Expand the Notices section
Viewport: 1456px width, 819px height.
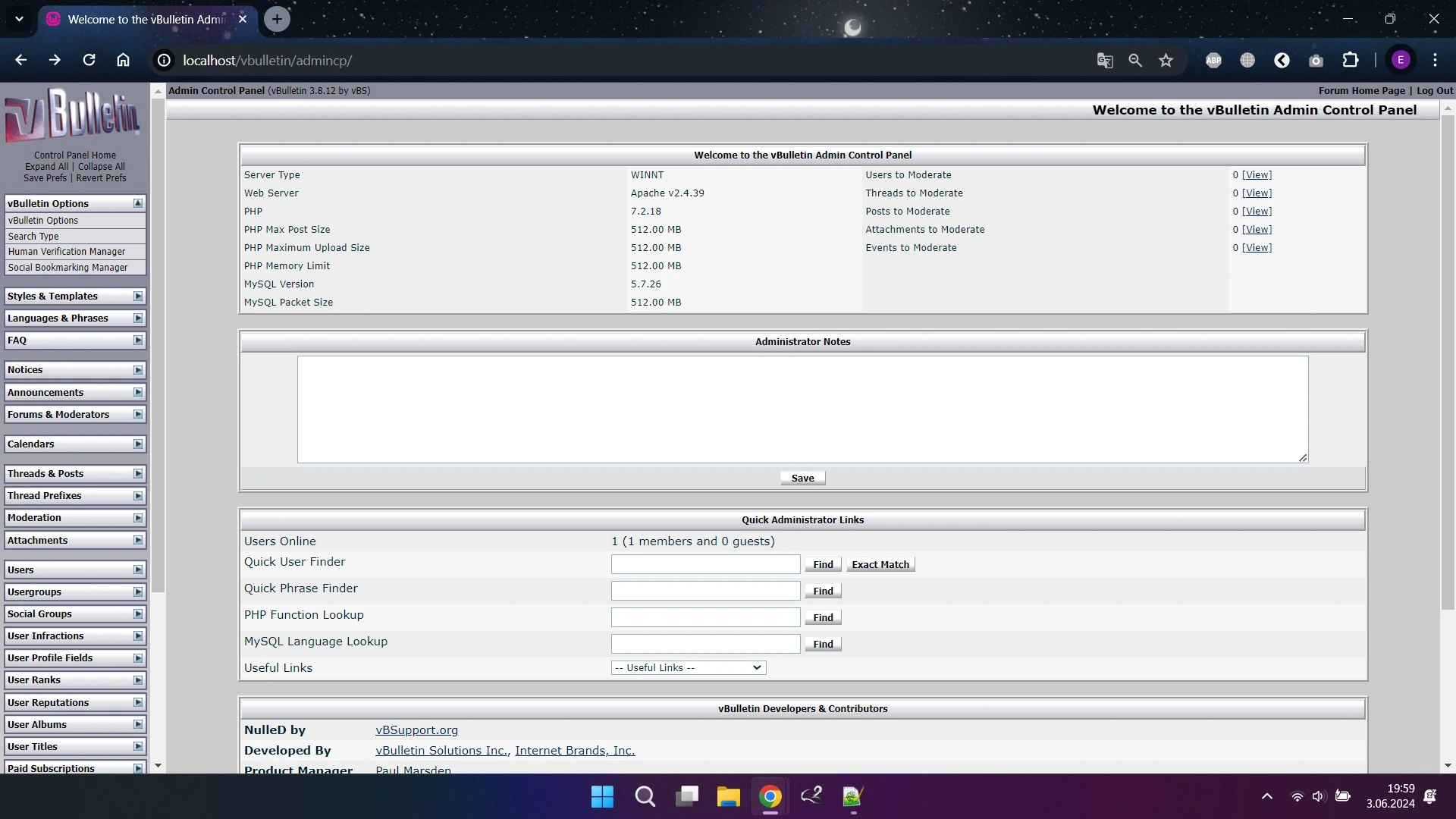(x=138, y=370)
